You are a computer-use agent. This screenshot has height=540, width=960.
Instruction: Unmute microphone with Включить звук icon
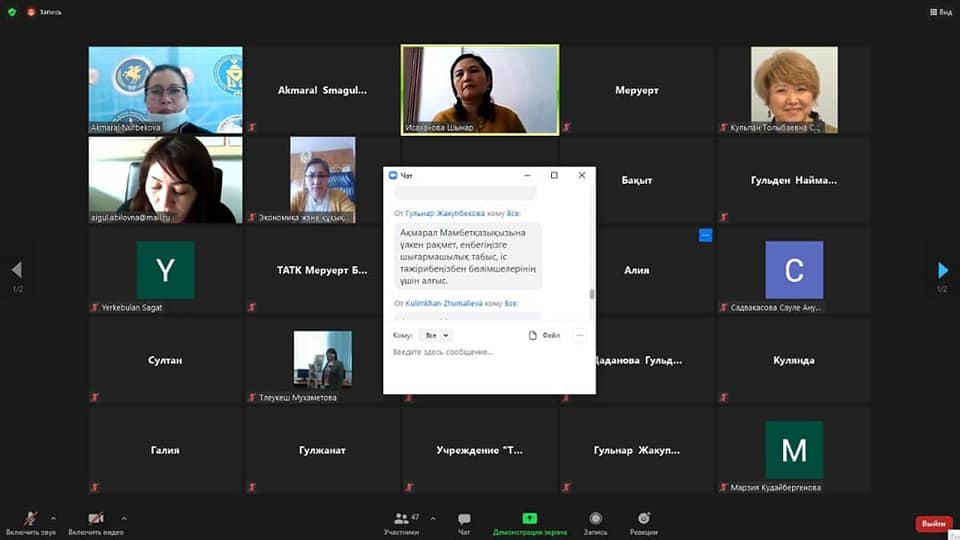(31, 519)
